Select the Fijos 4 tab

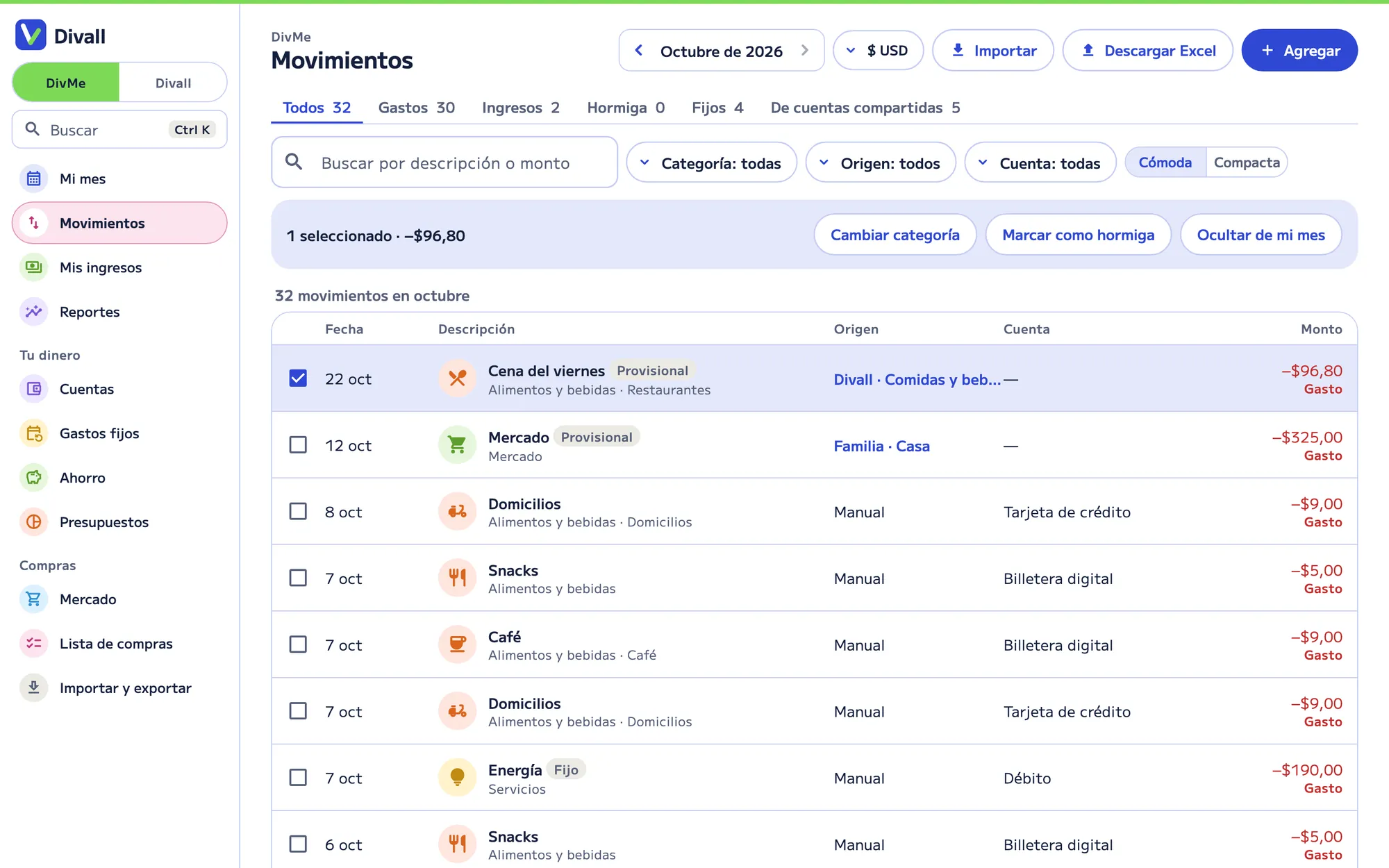pyautogui.click(x=717, y=108)
